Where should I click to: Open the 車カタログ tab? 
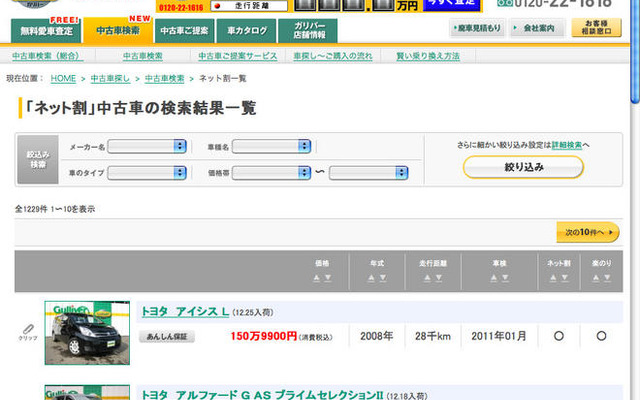click(247, 31)
